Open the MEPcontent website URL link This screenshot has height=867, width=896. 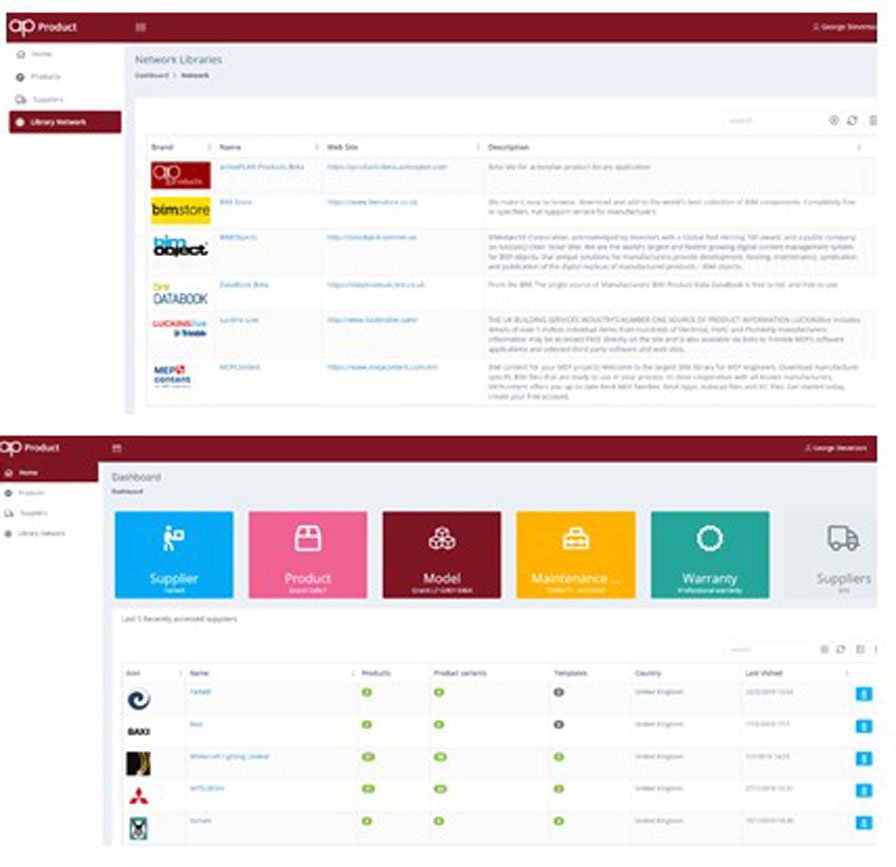(x=382, y=367)
